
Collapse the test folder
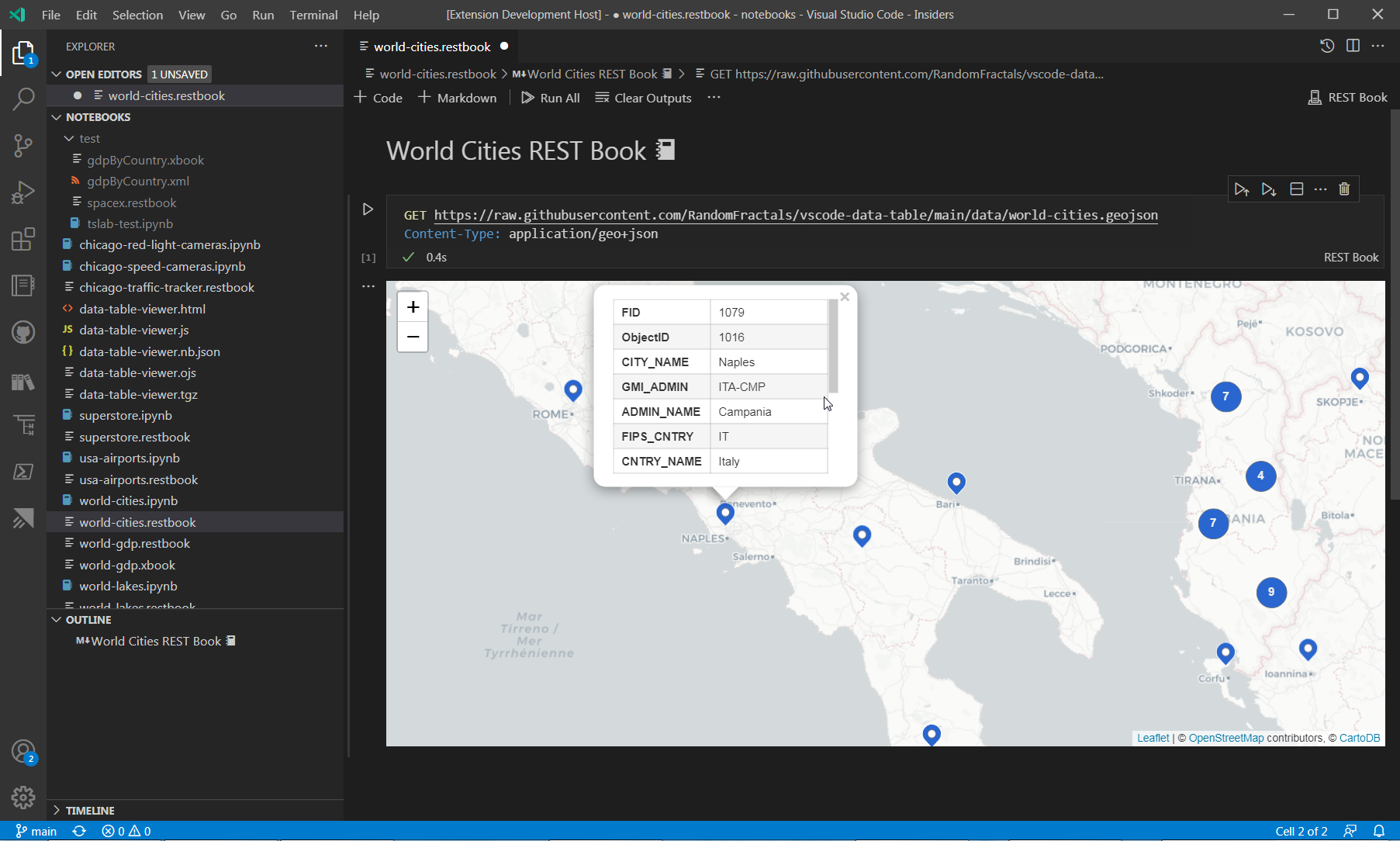click(70, 138)
